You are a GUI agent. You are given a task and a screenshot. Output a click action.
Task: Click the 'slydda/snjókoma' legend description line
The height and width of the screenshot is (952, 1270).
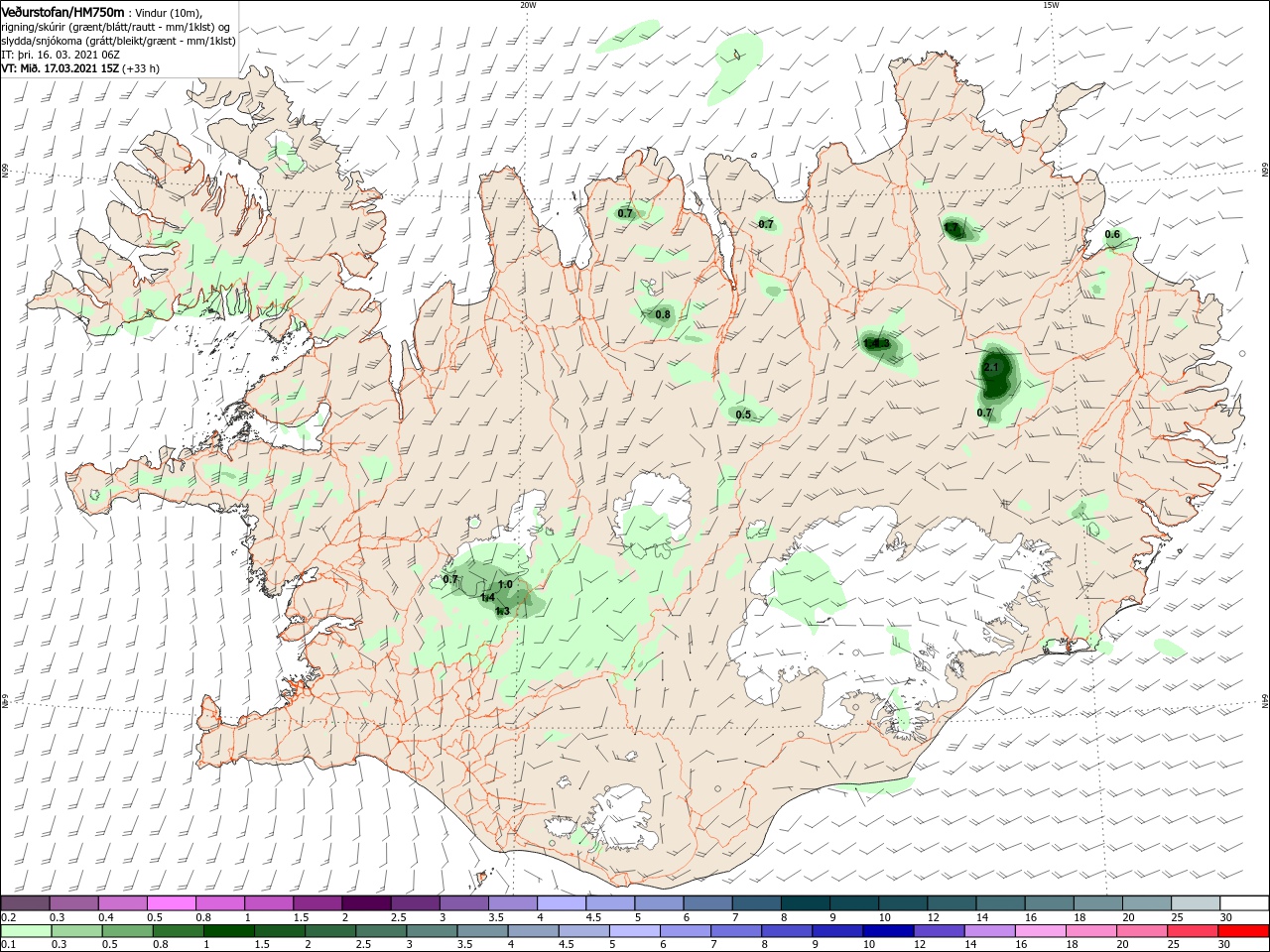[119, 41]
